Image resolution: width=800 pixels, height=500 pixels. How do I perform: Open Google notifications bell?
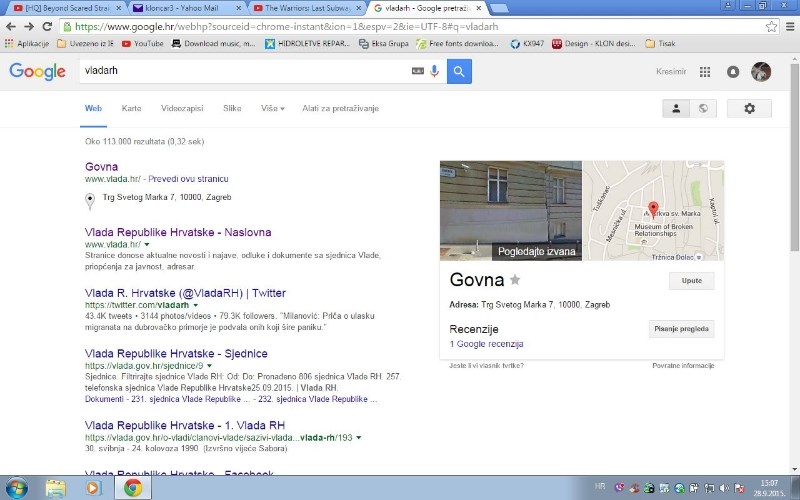[x=733, y=72]
